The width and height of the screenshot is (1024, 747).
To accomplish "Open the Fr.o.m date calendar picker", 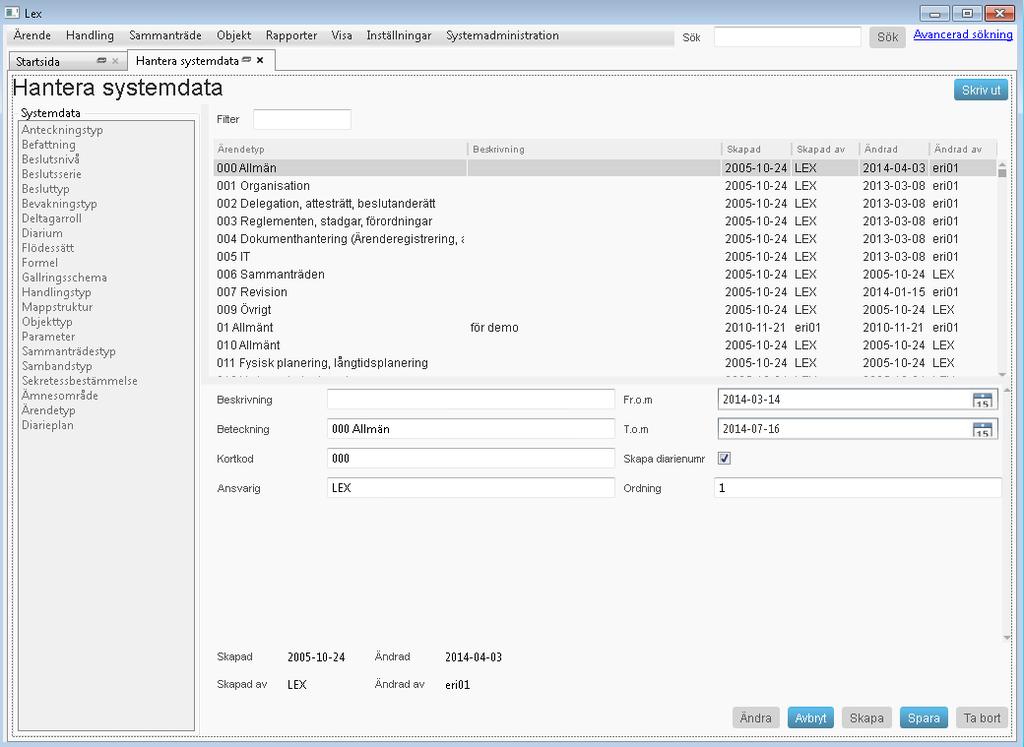I will (x=982, y=400).
